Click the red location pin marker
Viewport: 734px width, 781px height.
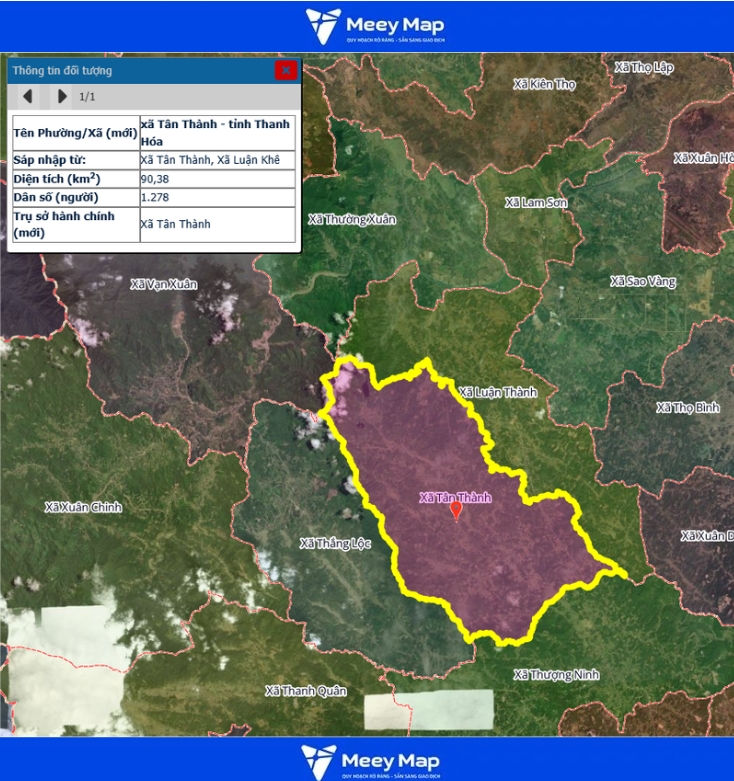pos(456,510)
